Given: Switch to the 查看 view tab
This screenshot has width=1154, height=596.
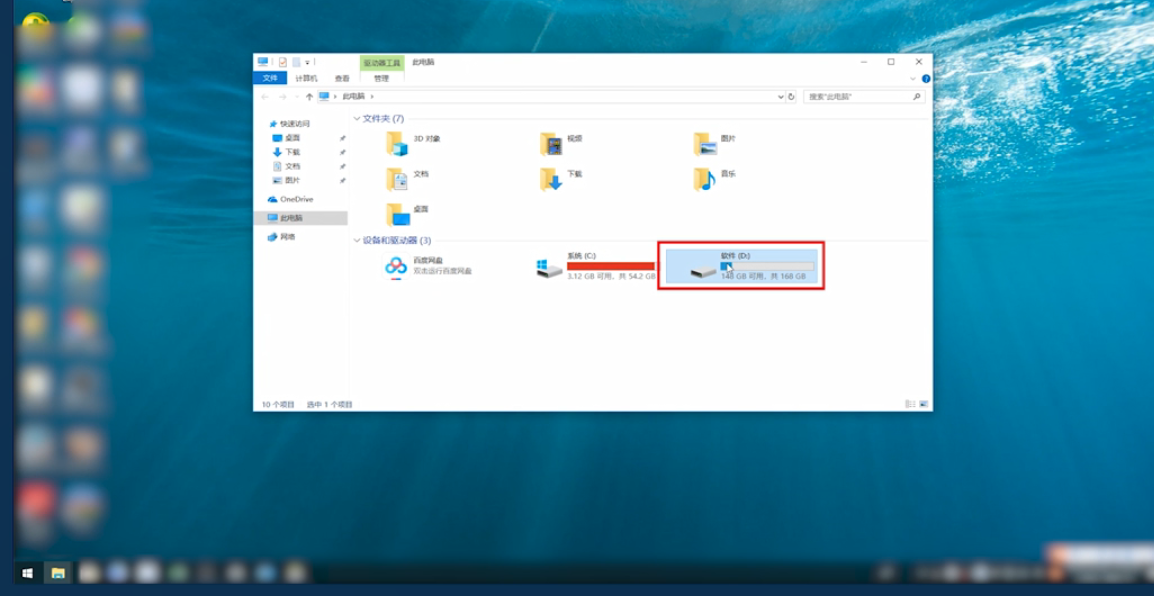Looking at the screenshot, I should pos(342,78).
